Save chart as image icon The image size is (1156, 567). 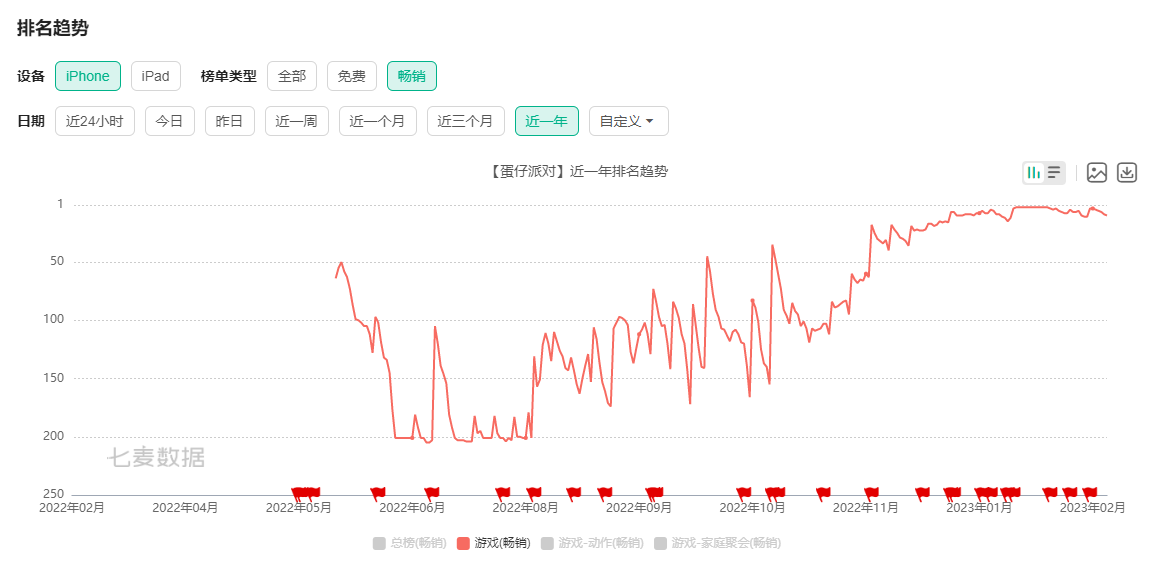tap(1097, 173)
